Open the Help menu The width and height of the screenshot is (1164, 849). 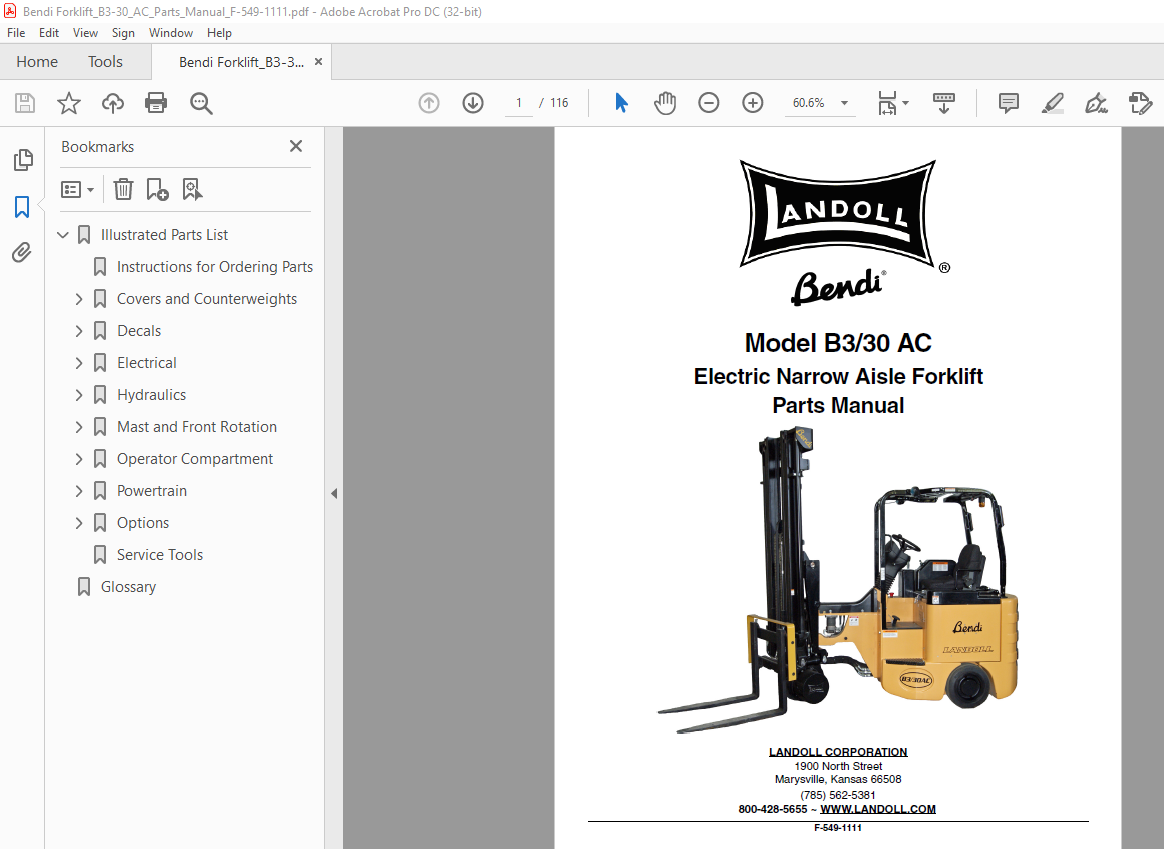[219, 33]
